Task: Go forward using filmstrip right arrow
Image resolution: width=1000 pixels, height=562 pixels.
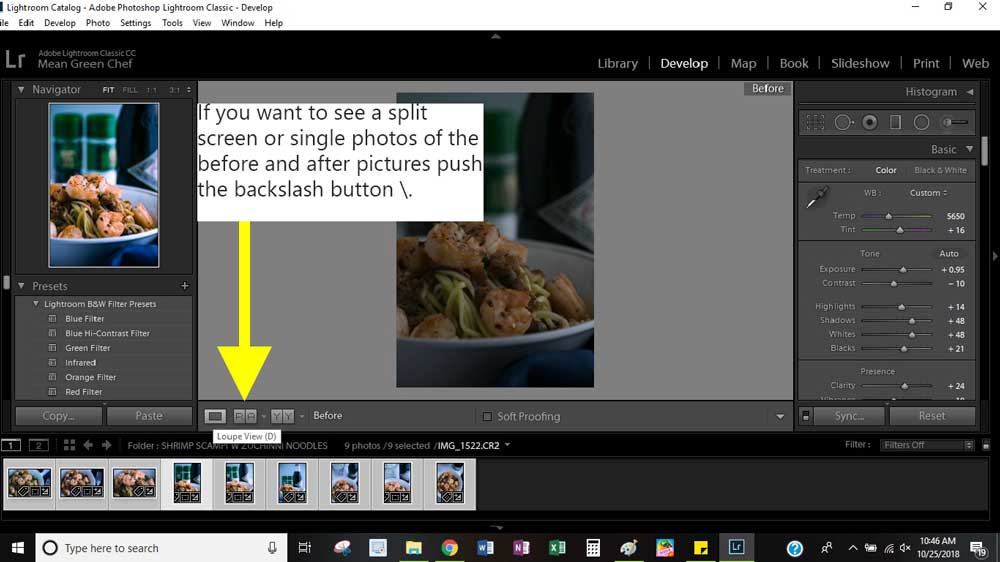Action: pyautogui.click(x=107, y=445)
